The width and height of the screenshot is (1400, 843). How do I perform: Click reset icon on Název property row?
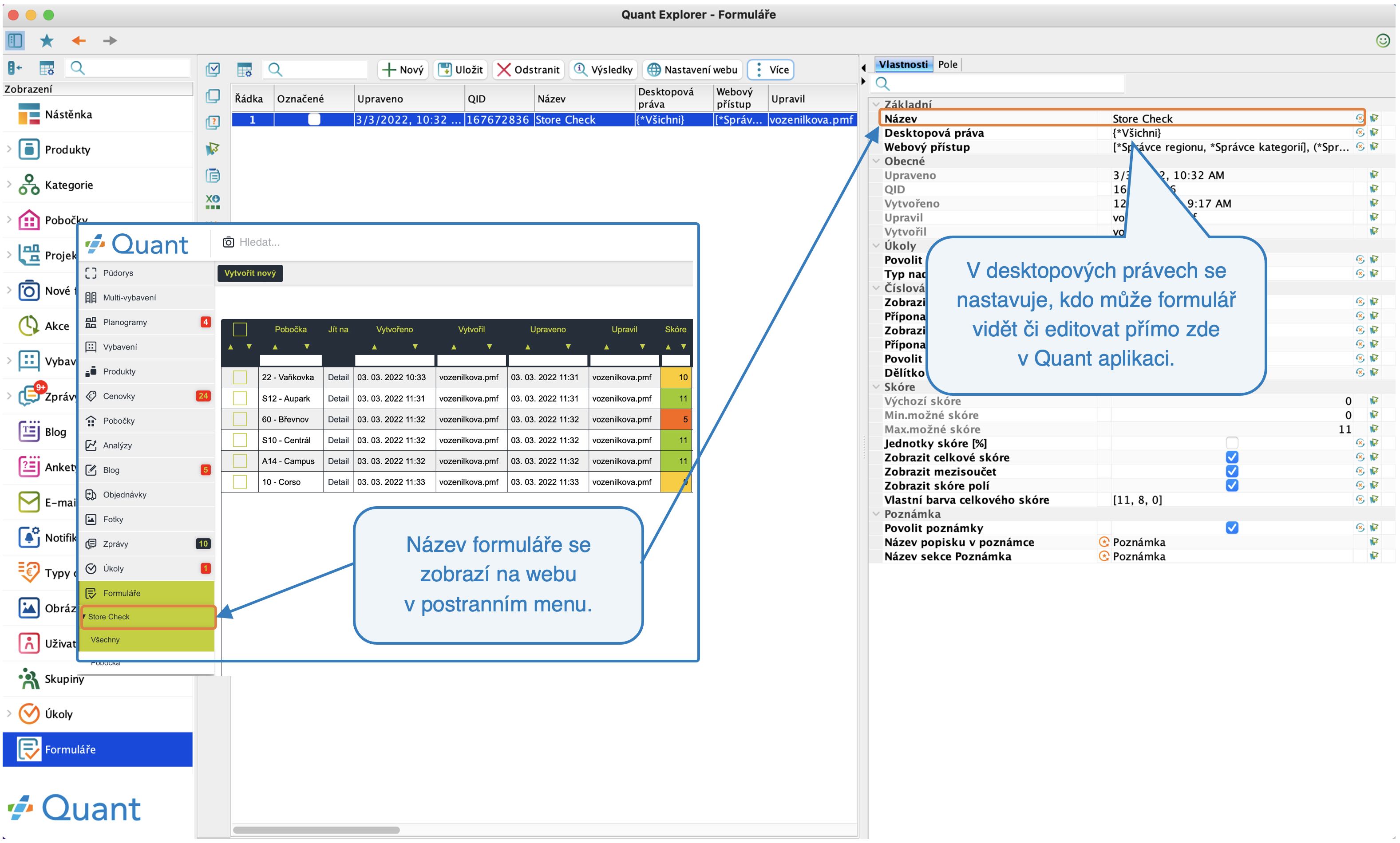coord(1359,118)
